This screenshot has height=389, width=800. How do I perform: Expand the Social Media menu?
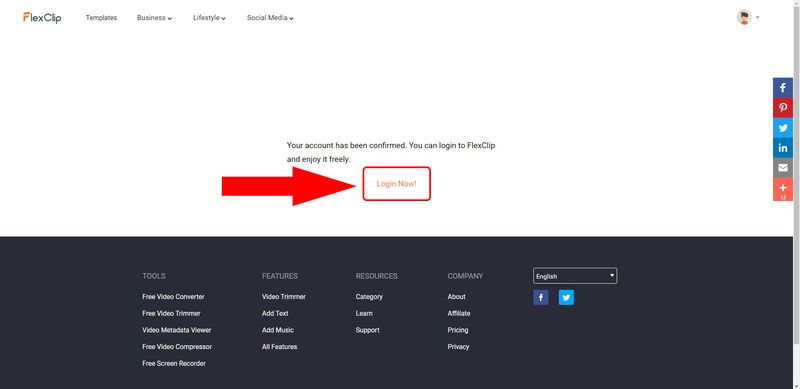coord(270,18)
